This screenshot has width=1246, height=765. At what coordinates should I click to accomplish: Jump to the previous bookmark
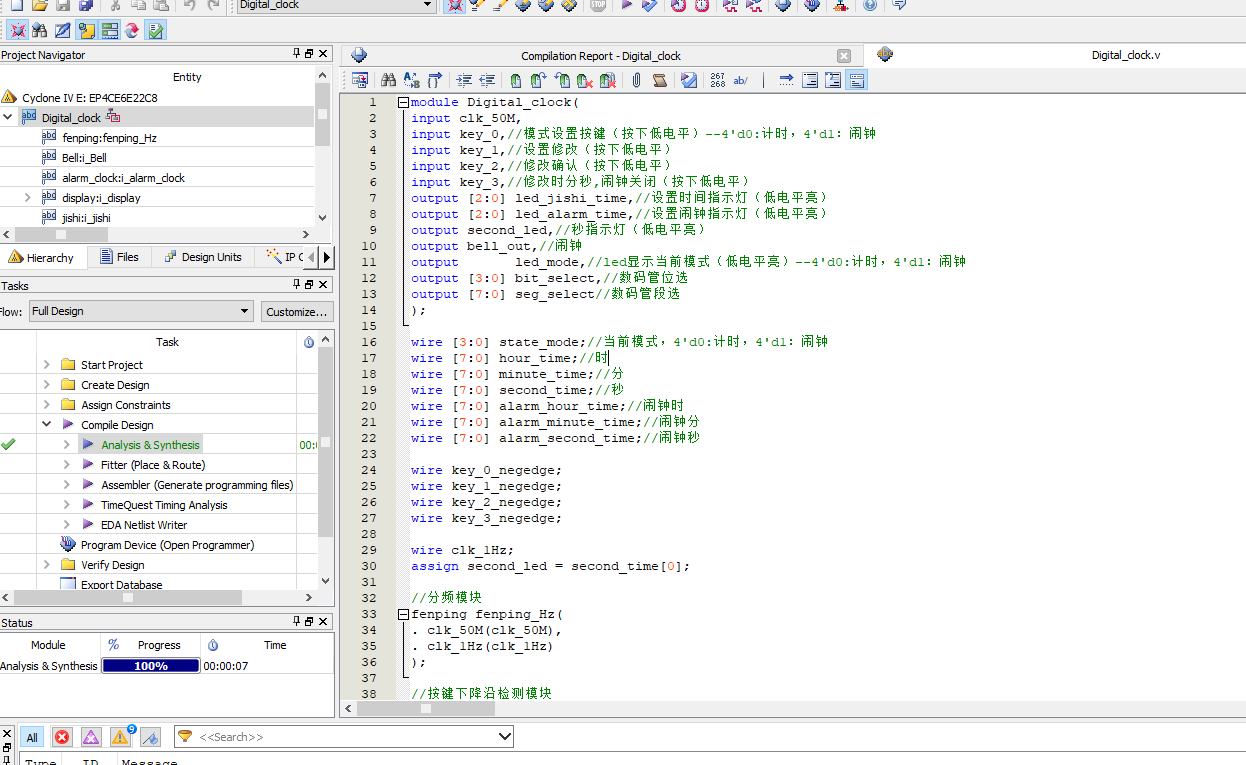point(562,80)
